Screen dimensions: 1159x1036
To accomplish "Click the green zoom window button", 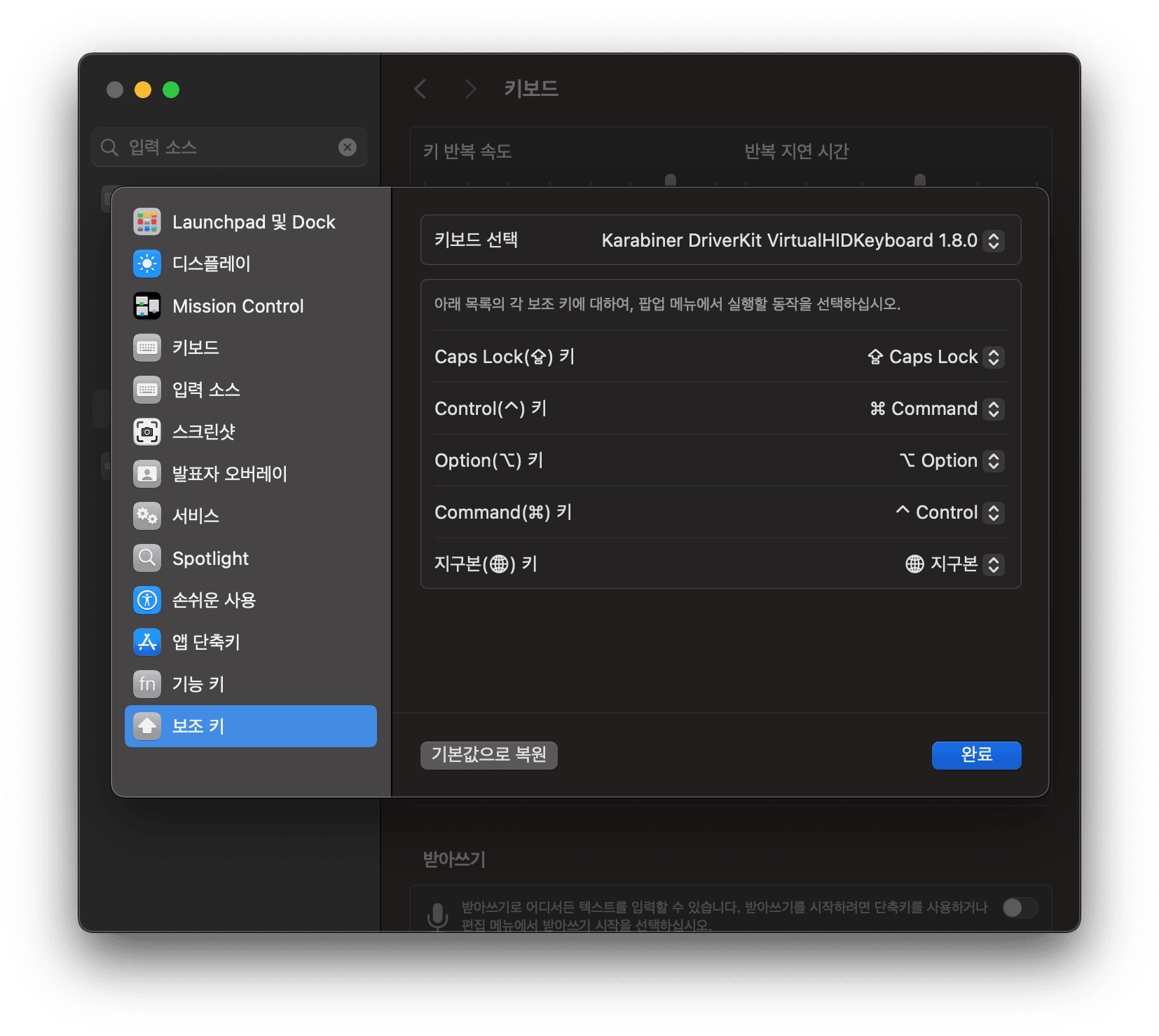I will point(171,90).
